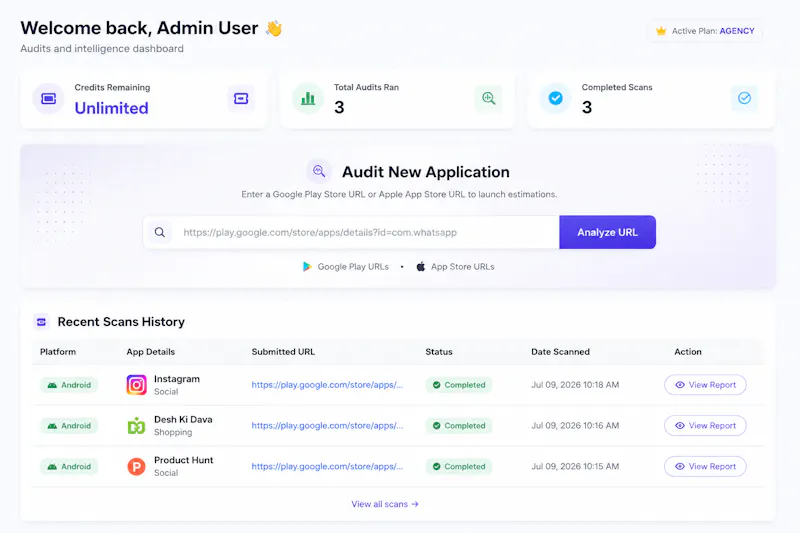Click the Google Play logo icon
Viewport: 800px width, 533px height.
tap(307, 267)
